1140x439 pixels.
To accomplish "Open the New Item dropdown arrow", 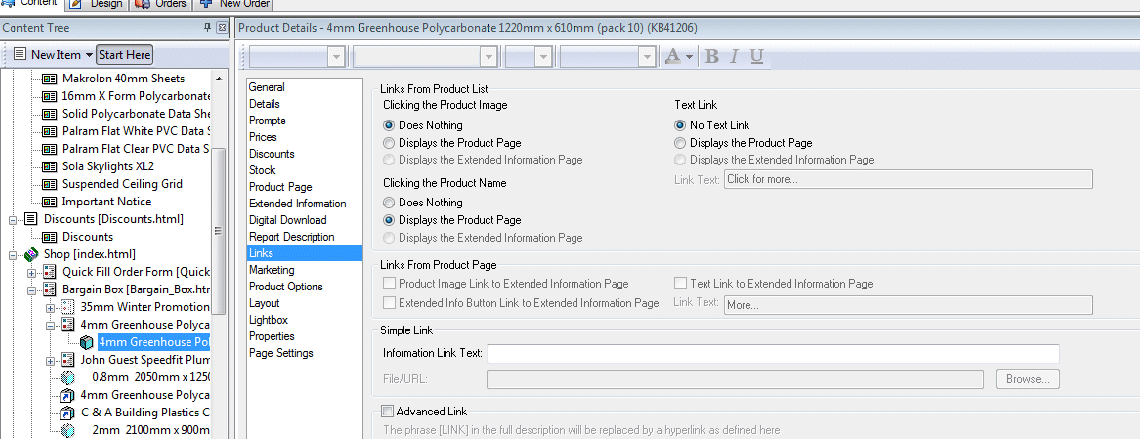I will click(89, 55).
